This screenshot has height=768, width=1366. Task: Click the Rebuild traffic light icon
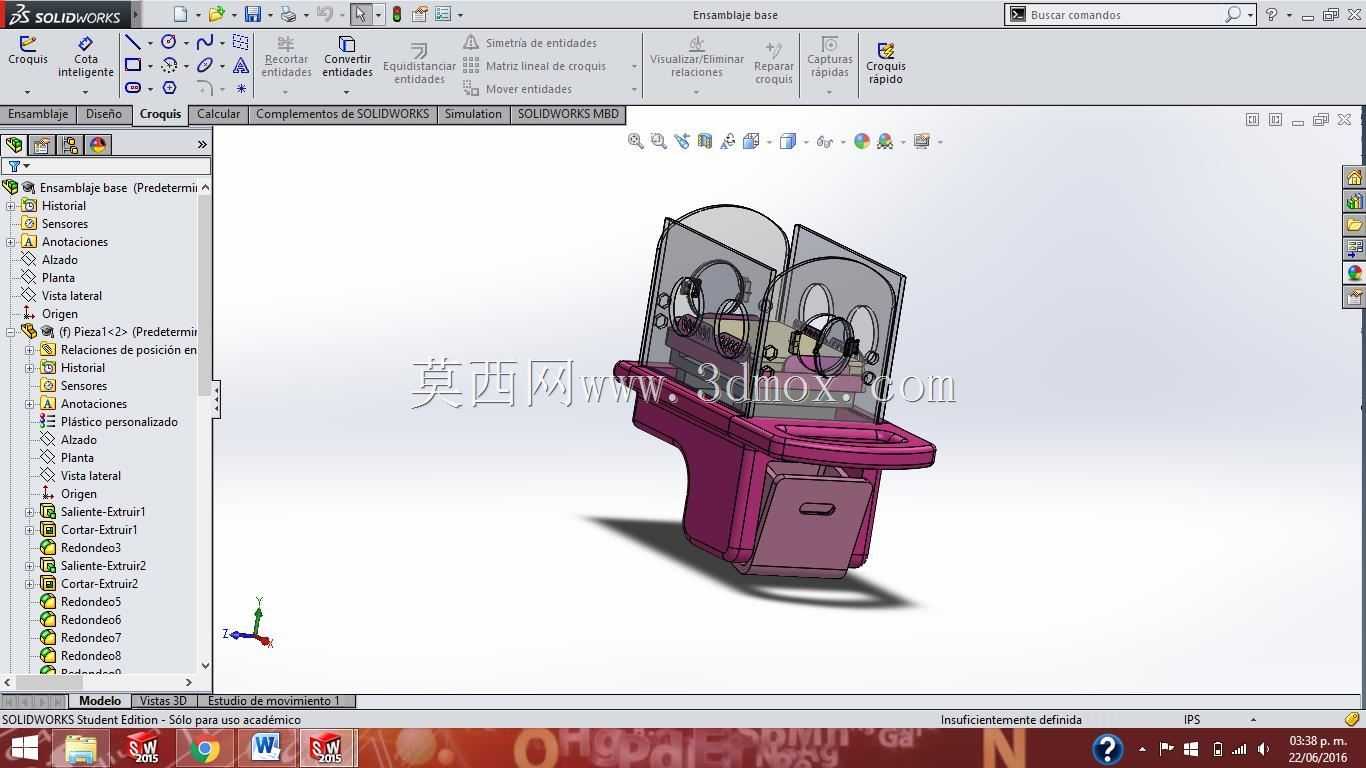397,14
